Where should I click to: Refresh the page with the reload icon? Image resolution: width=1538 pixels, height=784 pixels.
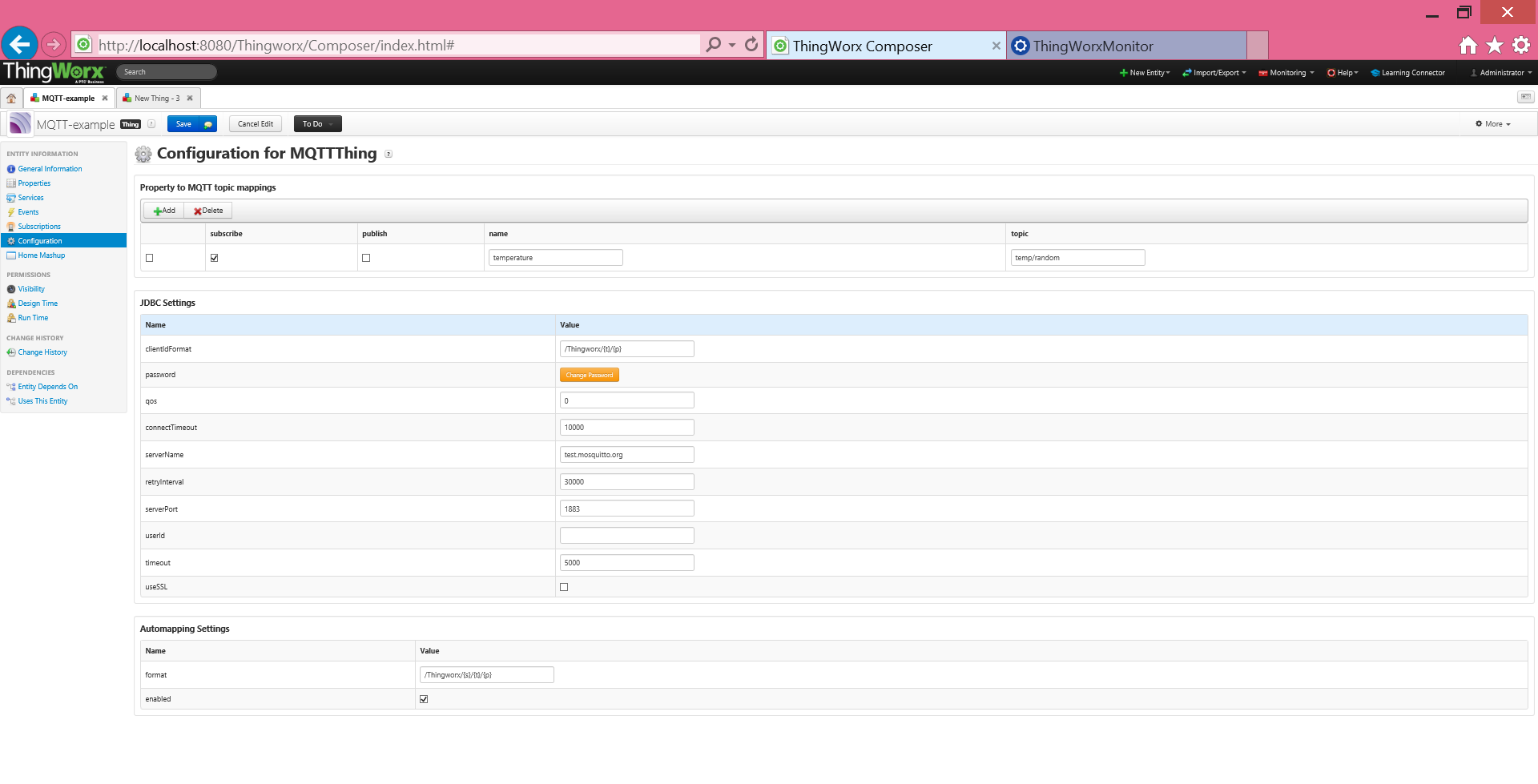pyautogui.click(x=751, y=45)
